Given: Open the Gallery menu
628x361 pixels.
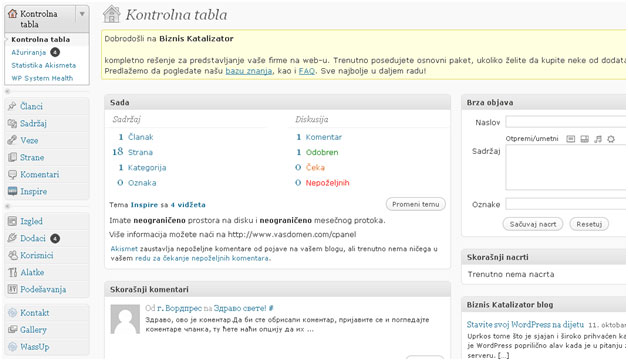Looking at the screenshot, I should point(33,330).
